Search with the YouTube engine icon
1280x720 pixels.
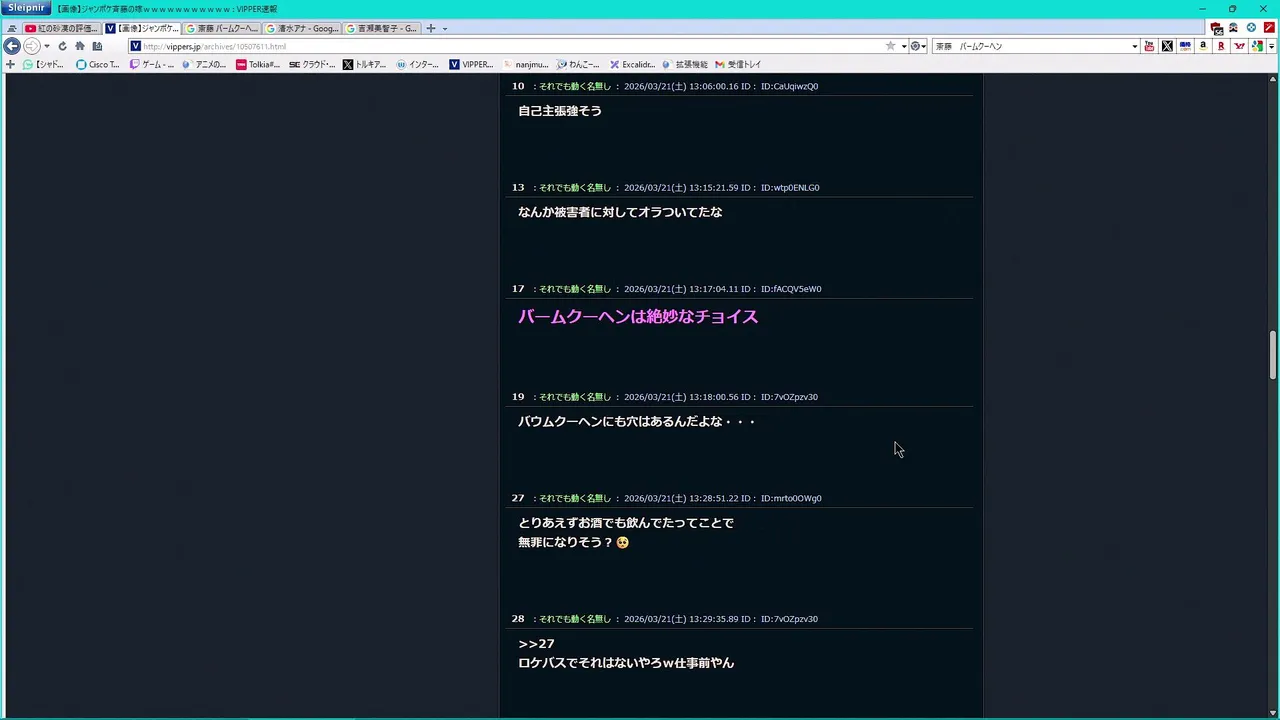coord(1149,46)
